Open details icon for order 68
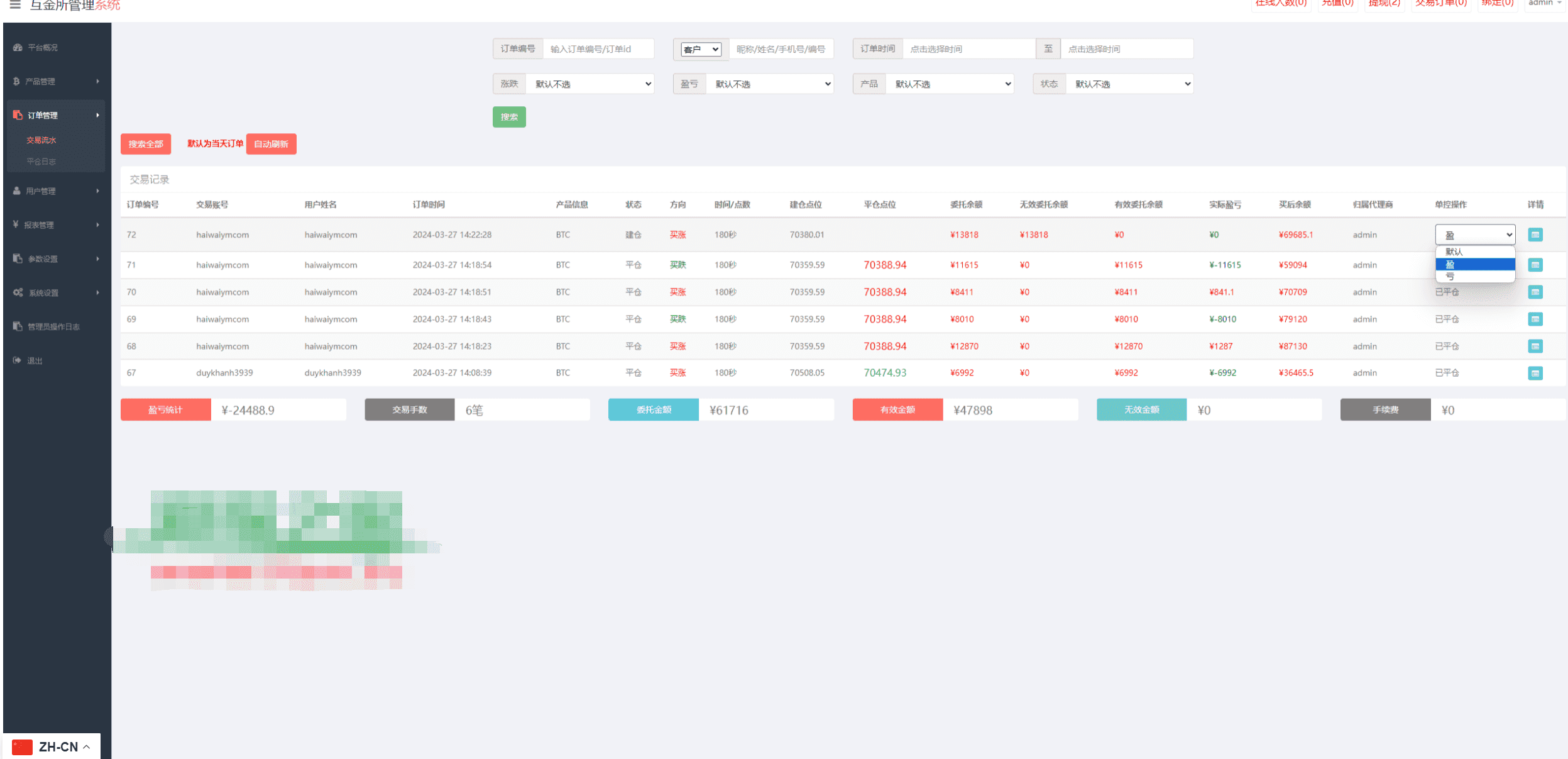This screenshot has height=759, width=1568. [1535, 346]
